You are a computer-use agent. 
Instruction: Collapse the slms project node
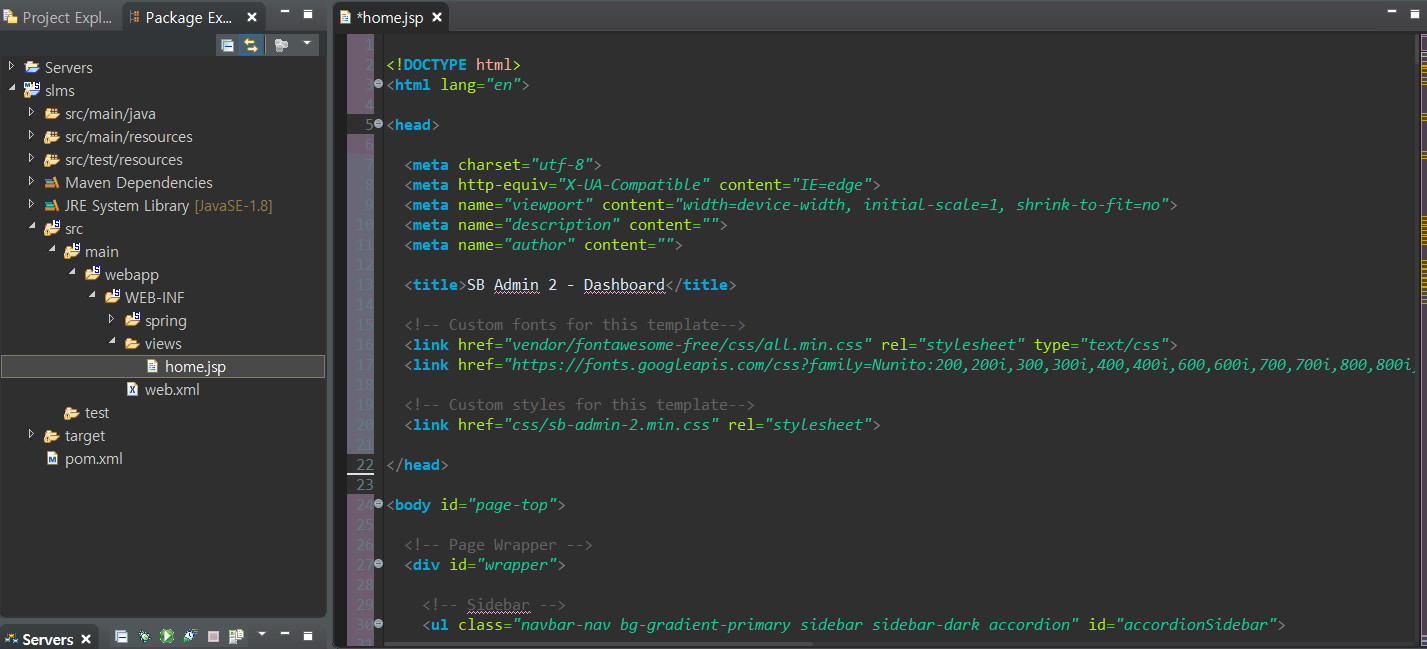point(11,89)
